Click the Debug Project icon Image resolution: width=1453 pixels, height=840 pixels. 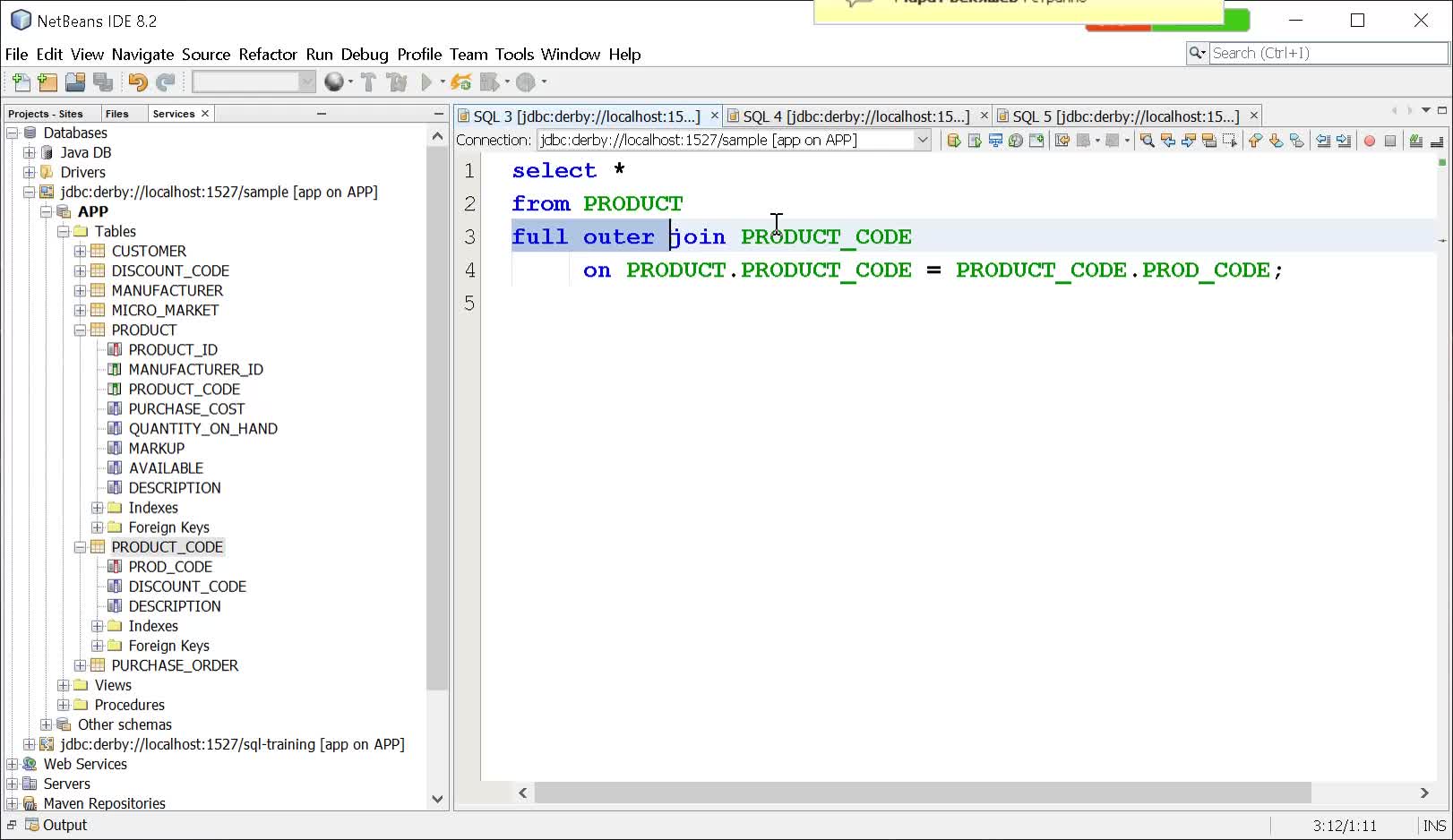click(x=489, y=82)
